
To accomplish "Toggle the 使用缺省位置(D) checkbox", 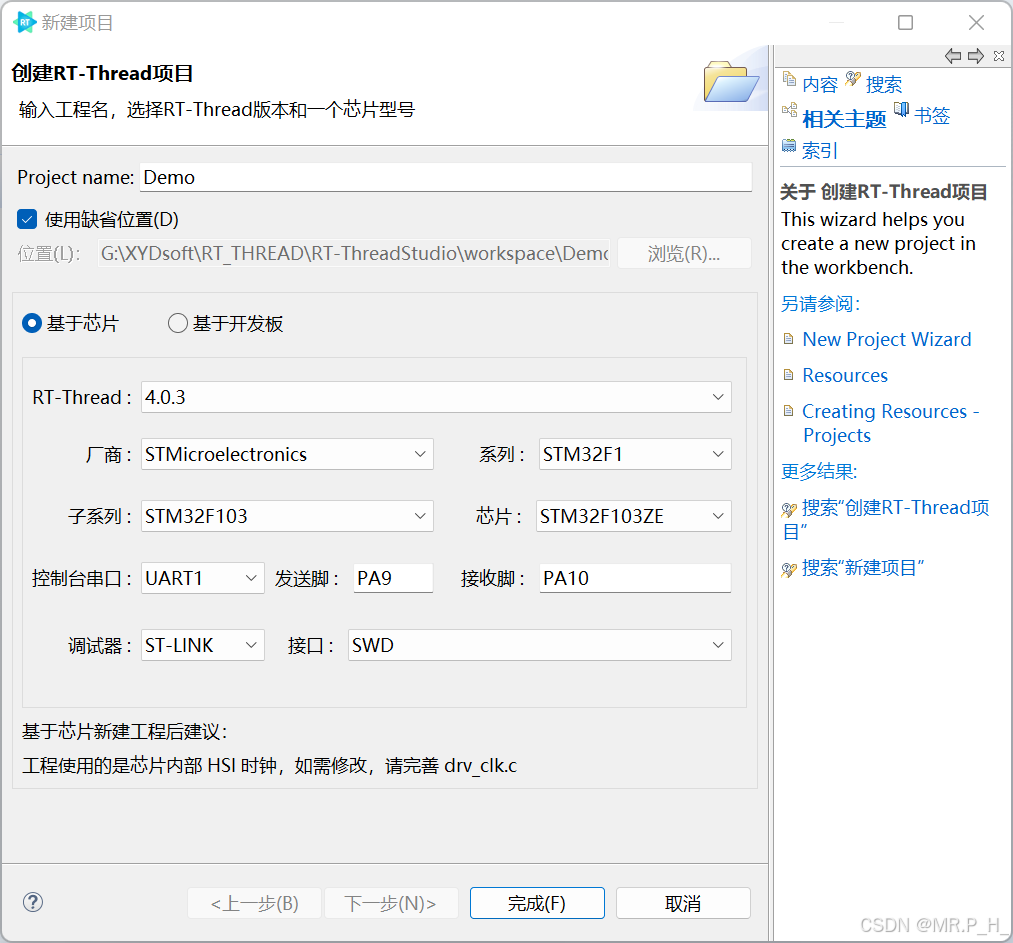I will click(27, 220).
